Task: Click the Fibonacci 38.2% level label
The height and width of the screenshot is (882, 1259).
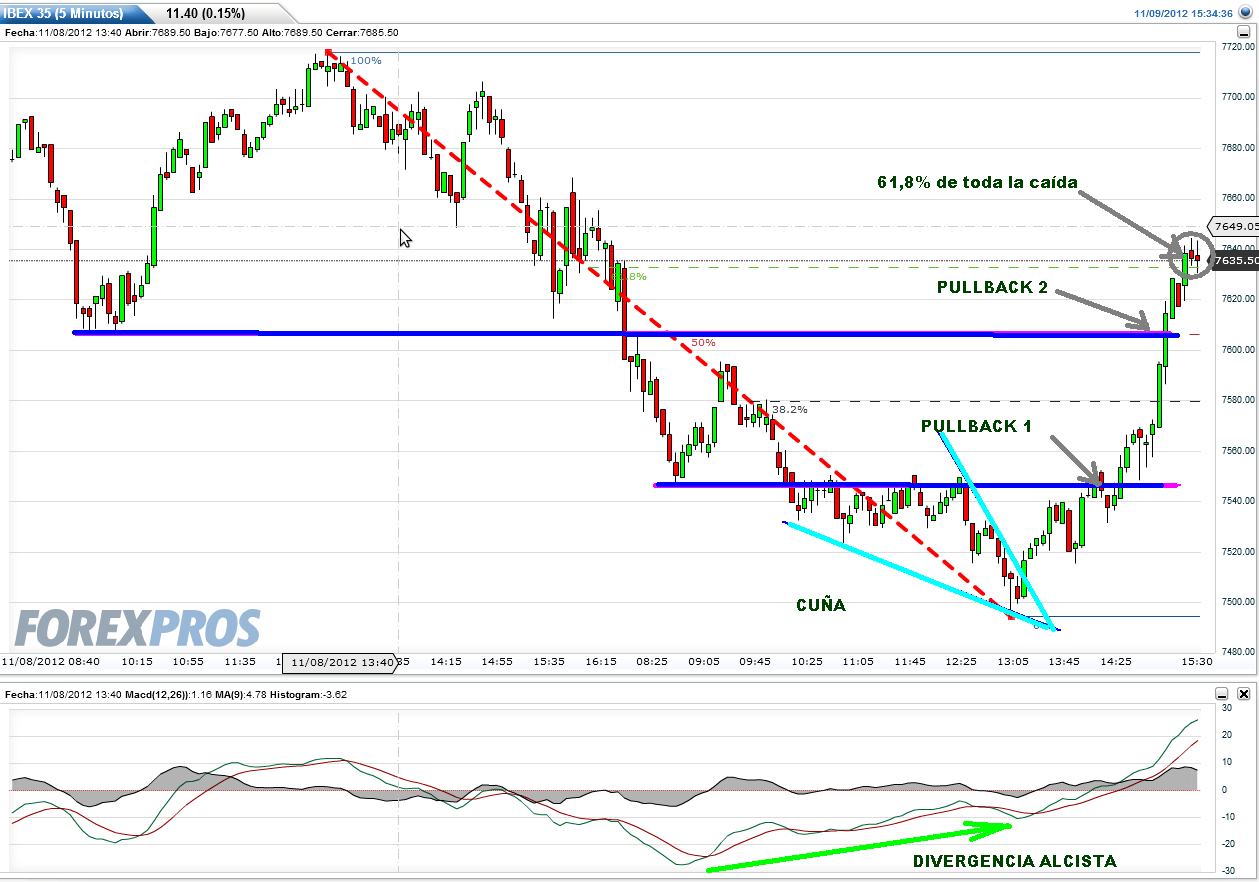Action: pyautogui.click(x=789, y=409)
